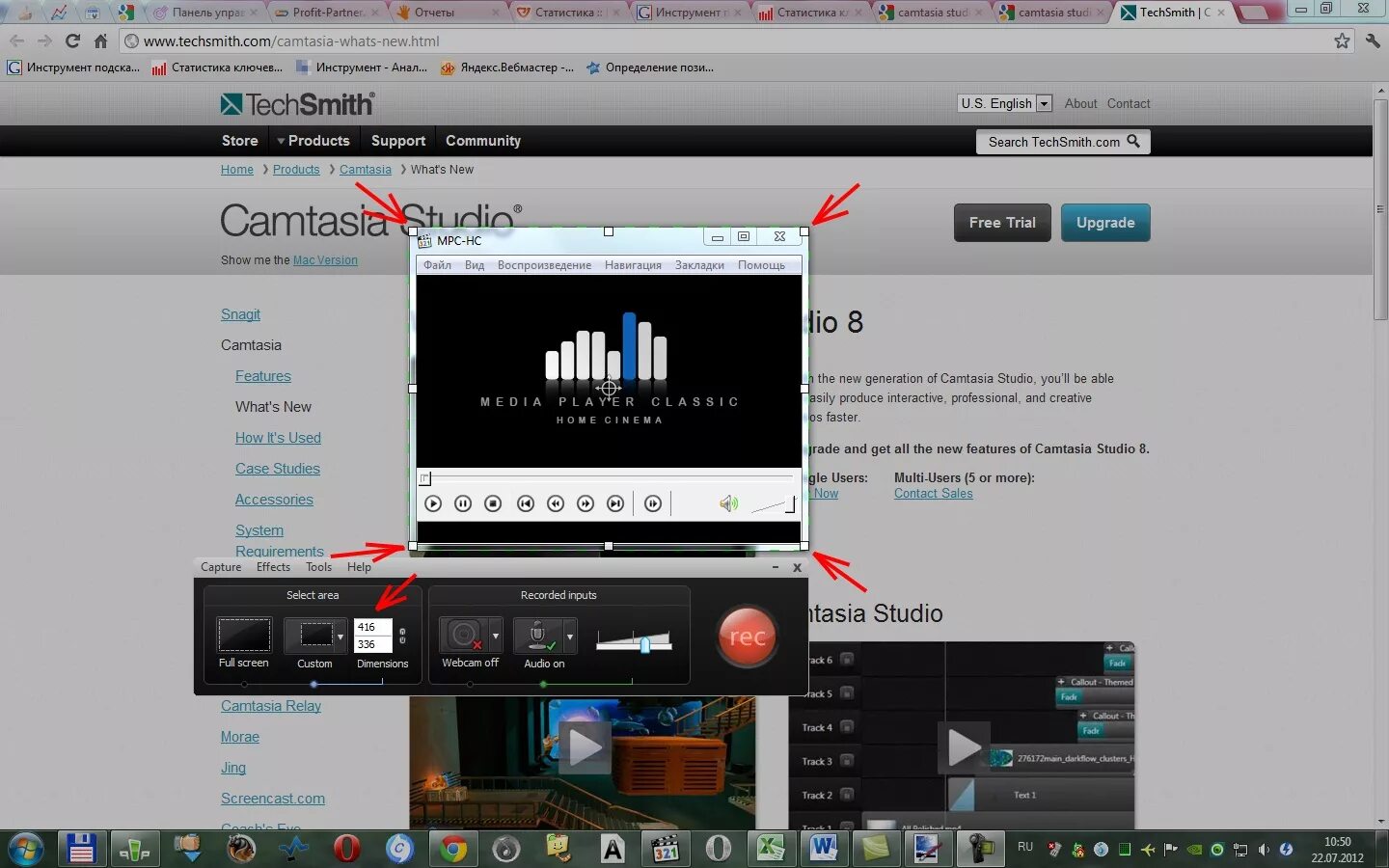Image resolution: width=1389 pixels, height=868 pixels.
Task: Click rewind button in MPC-HC
Action: click(556, 503)
